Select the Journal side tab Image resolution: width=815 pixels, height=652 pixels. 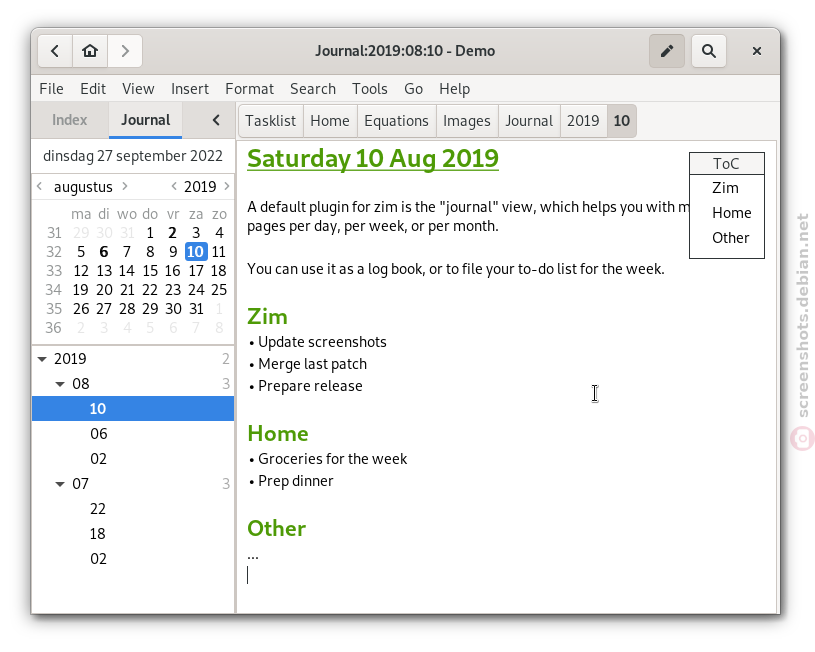point(146,120)
